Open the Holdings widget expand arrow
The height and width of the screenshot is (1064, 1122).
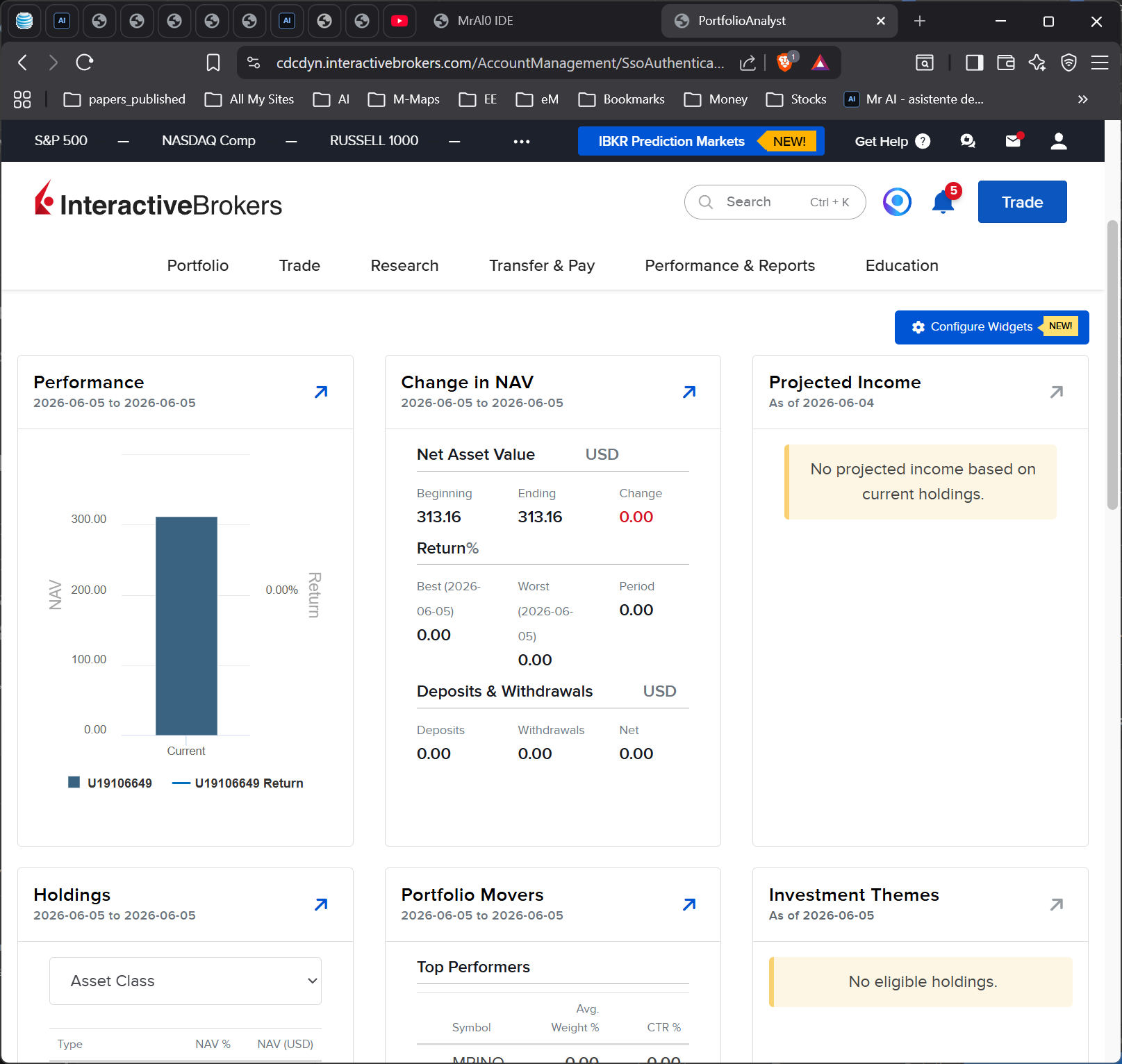coord(321,904)
